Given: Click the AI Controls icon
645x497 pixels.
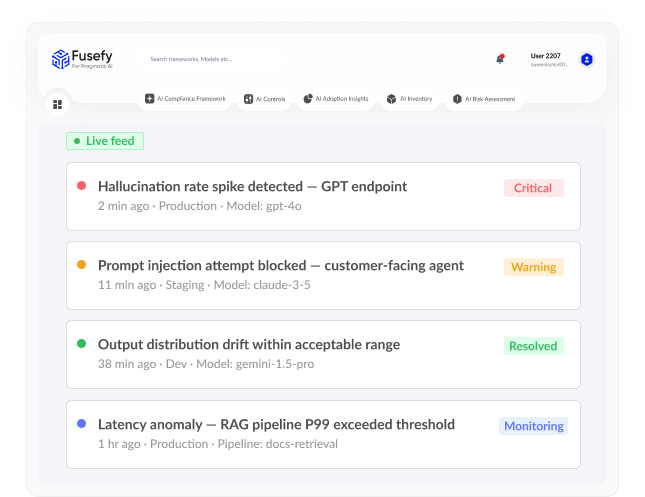Looking at the screenshot, I should click(x=248, y=99).
